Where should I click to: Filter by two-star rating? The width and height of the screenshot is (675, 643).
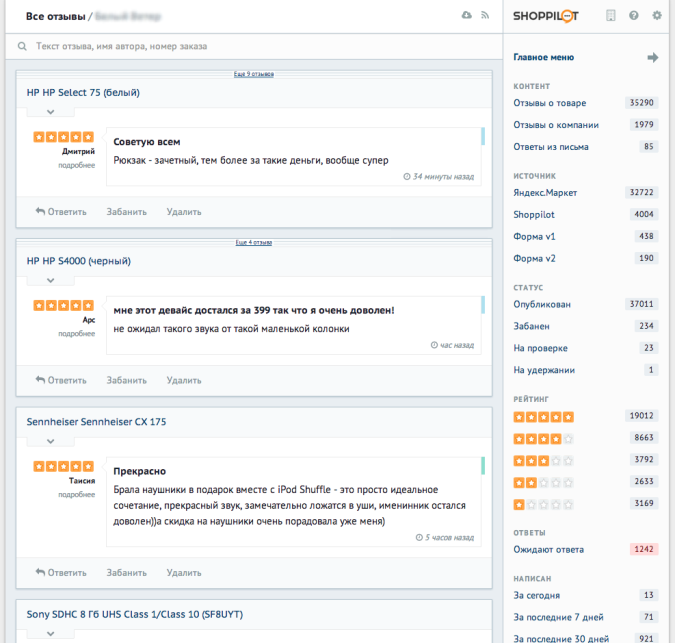coord(543,482)
